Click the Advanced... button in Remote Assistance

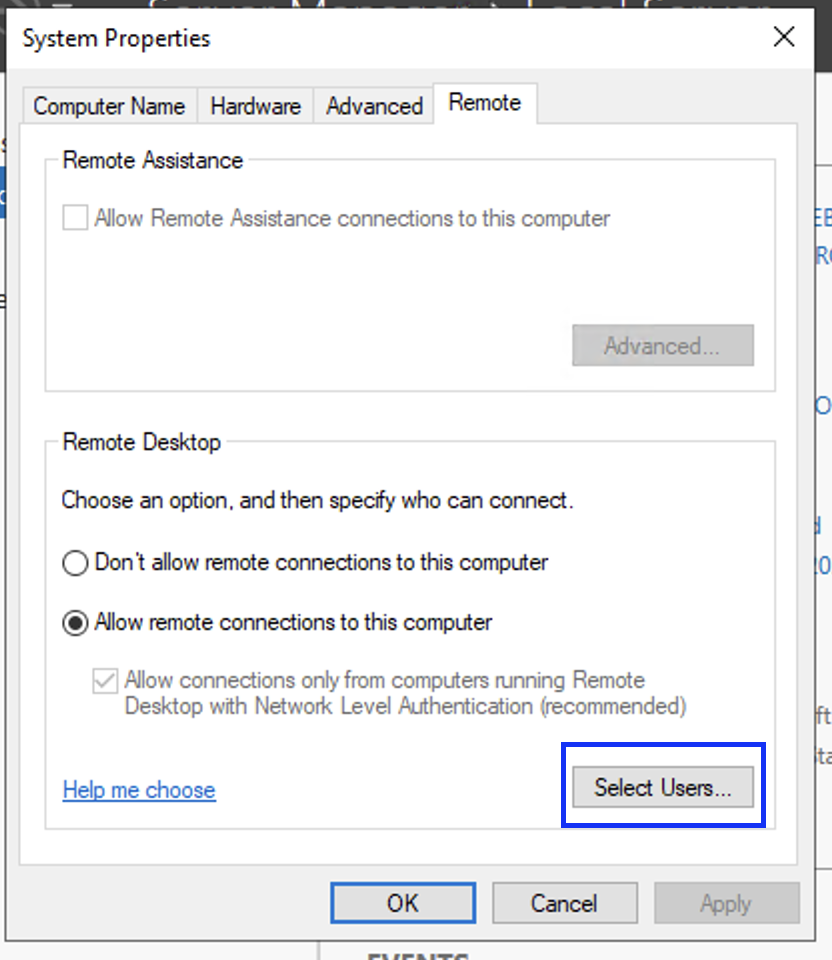[662, 346]
